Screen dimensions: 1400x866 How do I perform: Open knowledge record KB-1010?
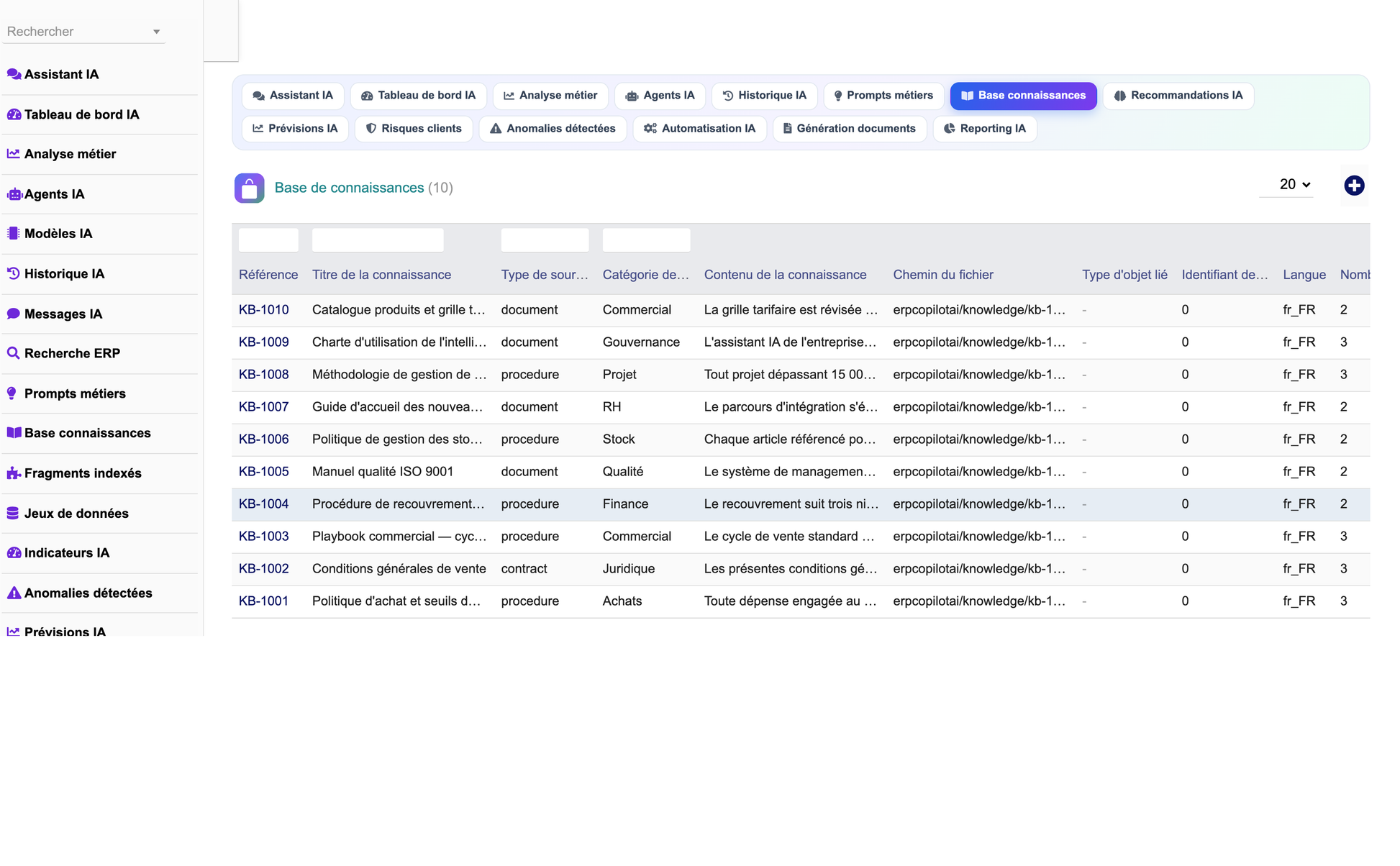(263, 310)
